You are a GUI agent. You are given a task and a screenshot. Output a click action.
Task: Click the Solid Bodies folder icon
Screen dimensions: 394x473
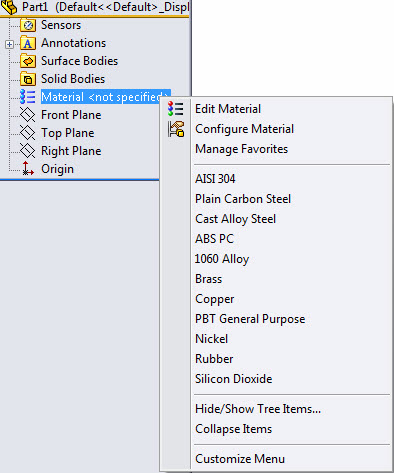coord(28,79)
